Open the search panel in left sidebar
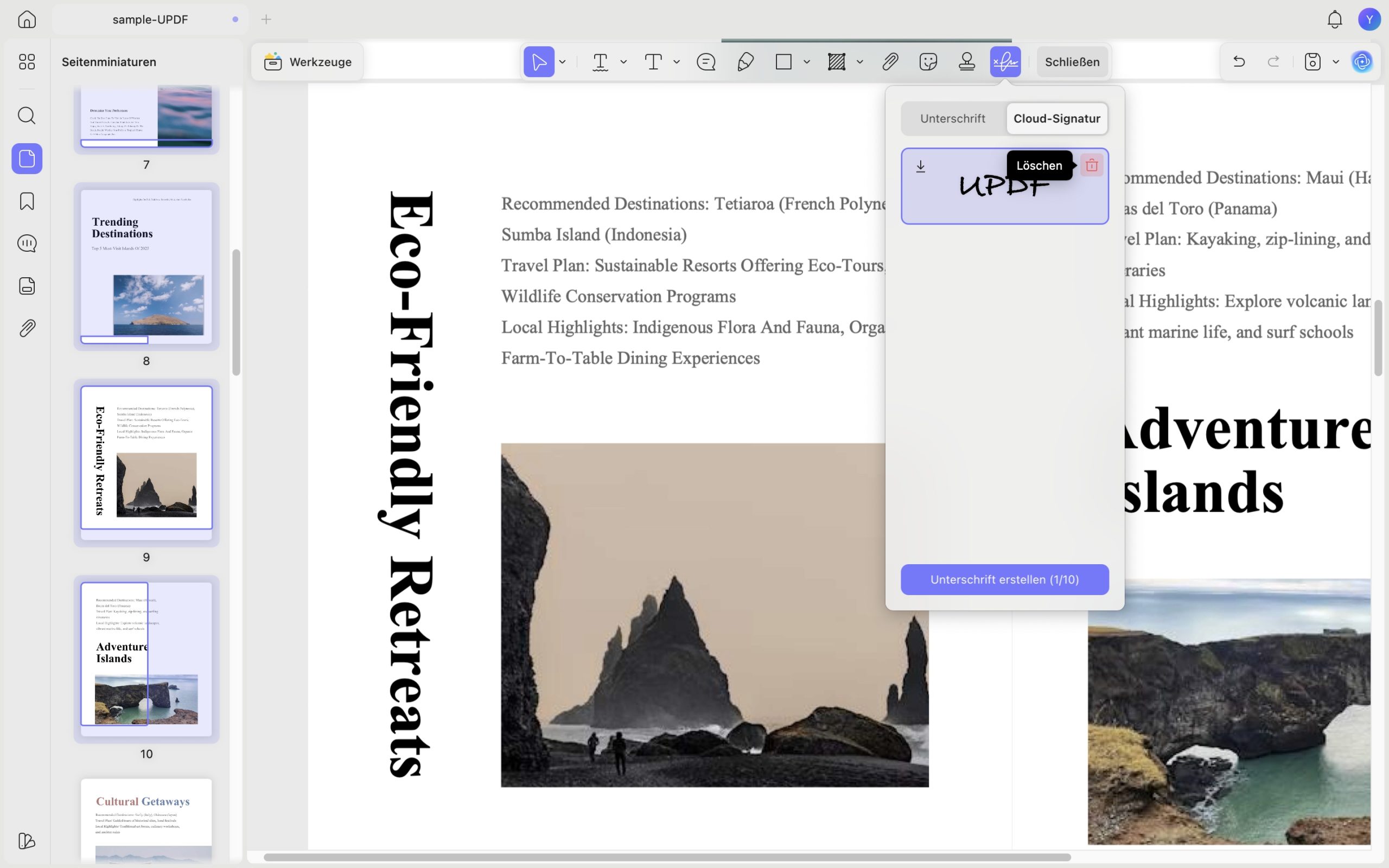 tap(27, 116)
